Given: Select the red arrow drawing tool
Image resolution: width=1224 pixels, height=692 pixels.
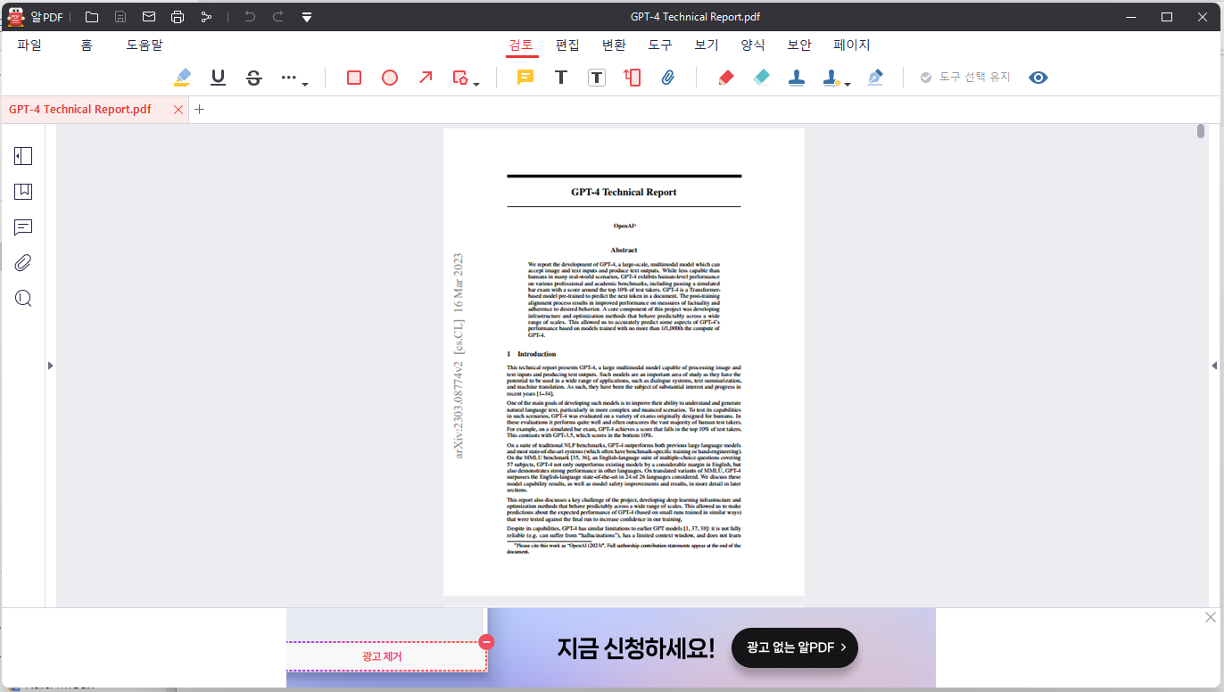Looking at the screenshot, I should point(426,77).
